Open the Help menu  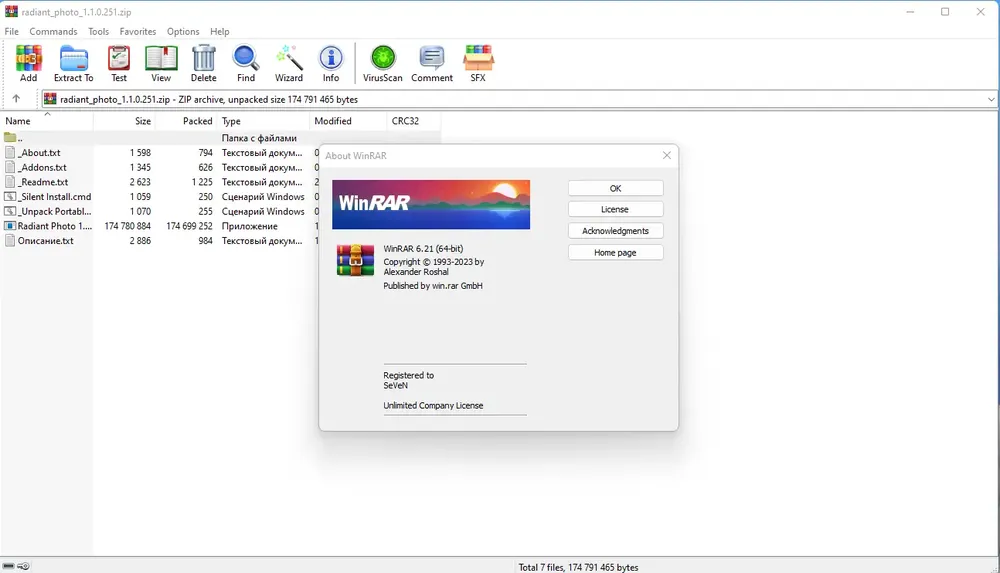tap(219, 31)
